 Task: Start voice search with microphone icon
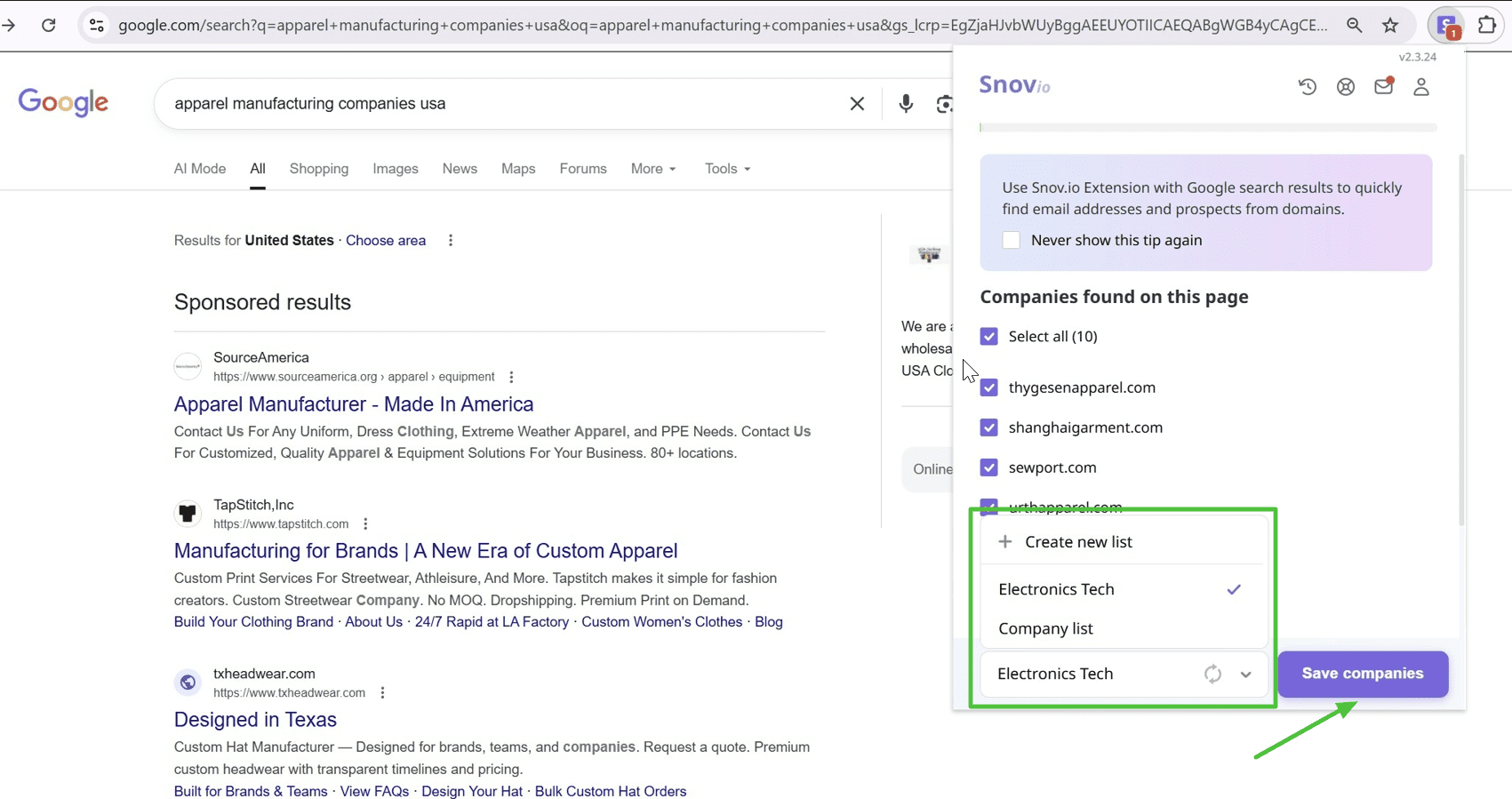tap(905, 104)
